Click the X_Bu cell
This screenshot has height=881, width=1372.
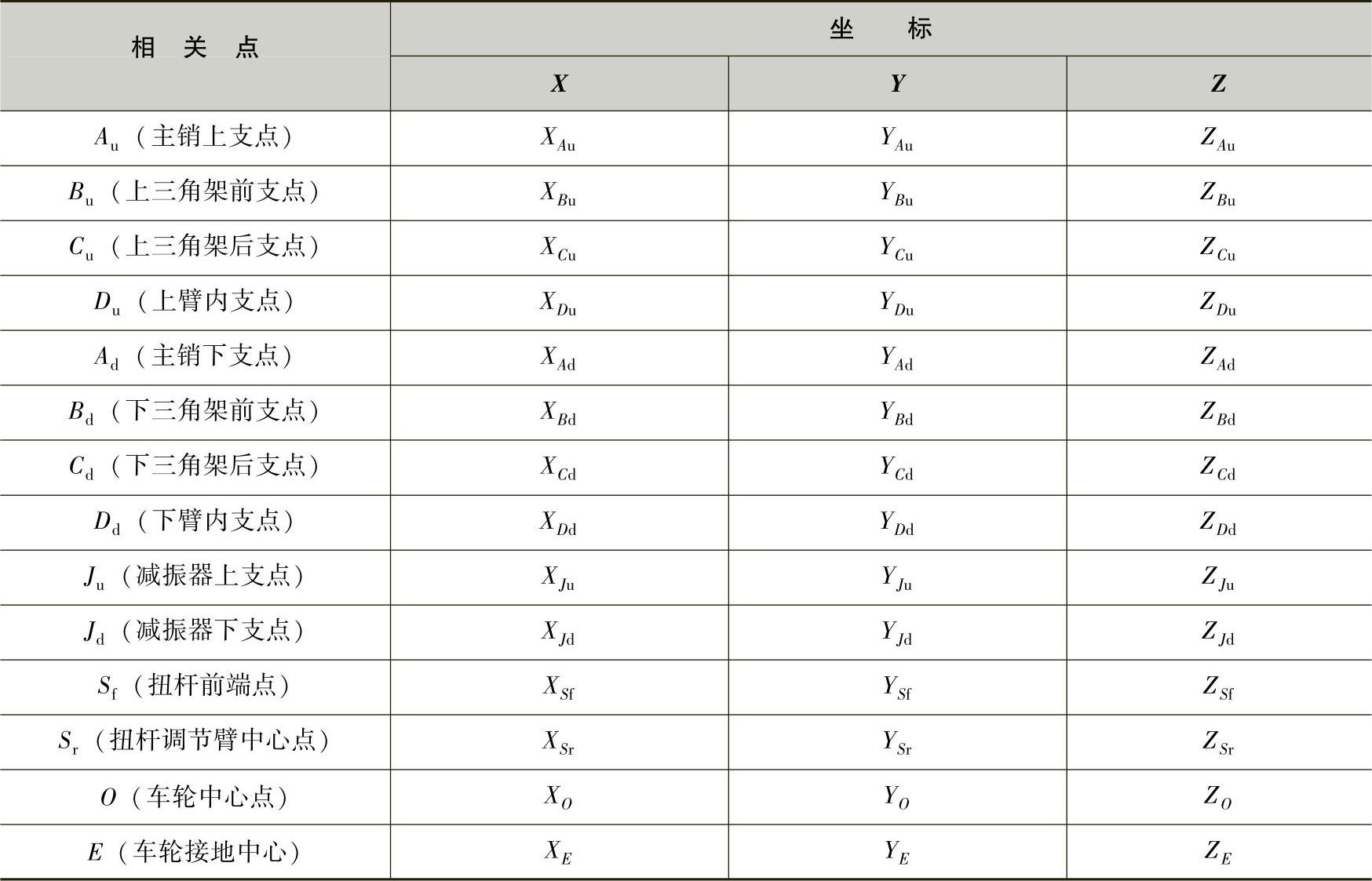559,193
